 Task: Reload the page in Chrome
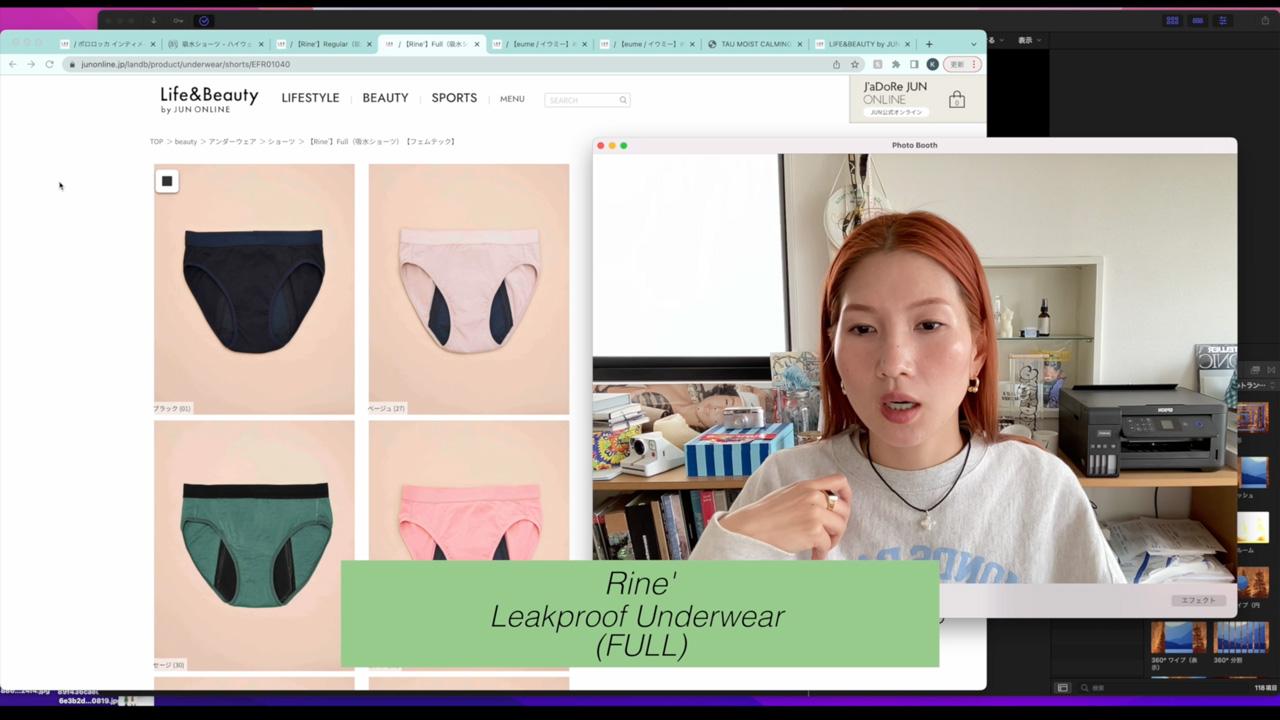tap(49, 64)
